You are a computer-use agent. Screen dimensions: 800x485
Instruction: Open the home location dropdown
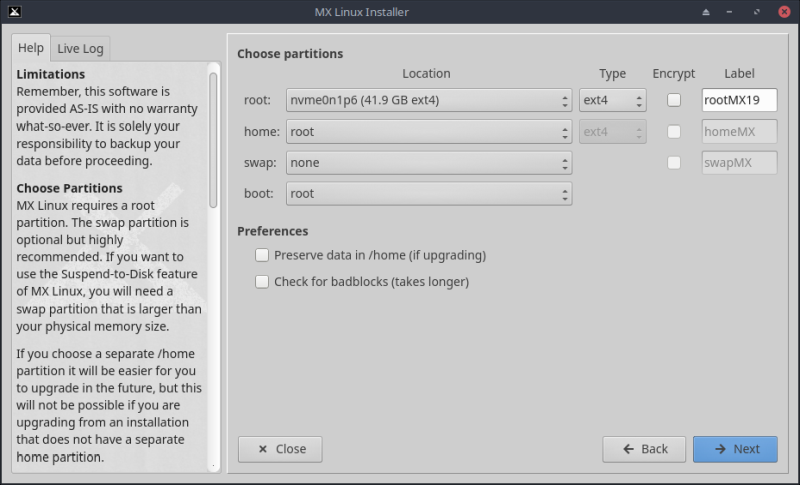tap(429, 132)
